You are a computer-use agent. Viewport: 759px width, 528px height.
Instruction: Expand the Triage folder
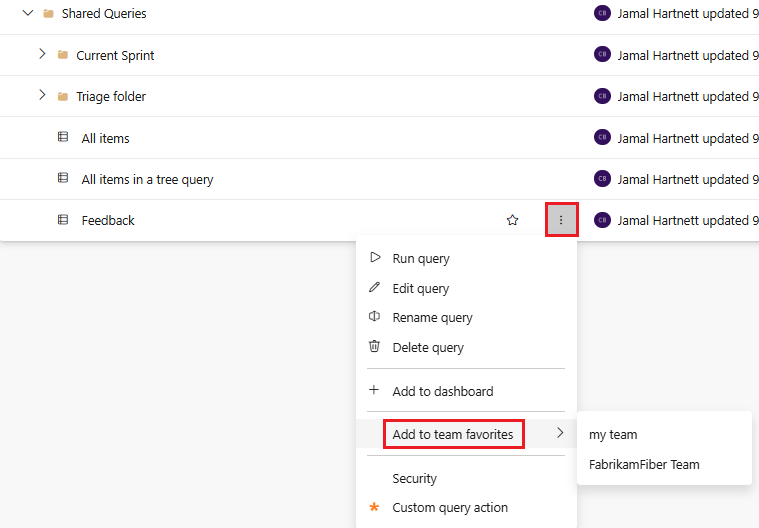pyautogui.click(x=42, y=96)
